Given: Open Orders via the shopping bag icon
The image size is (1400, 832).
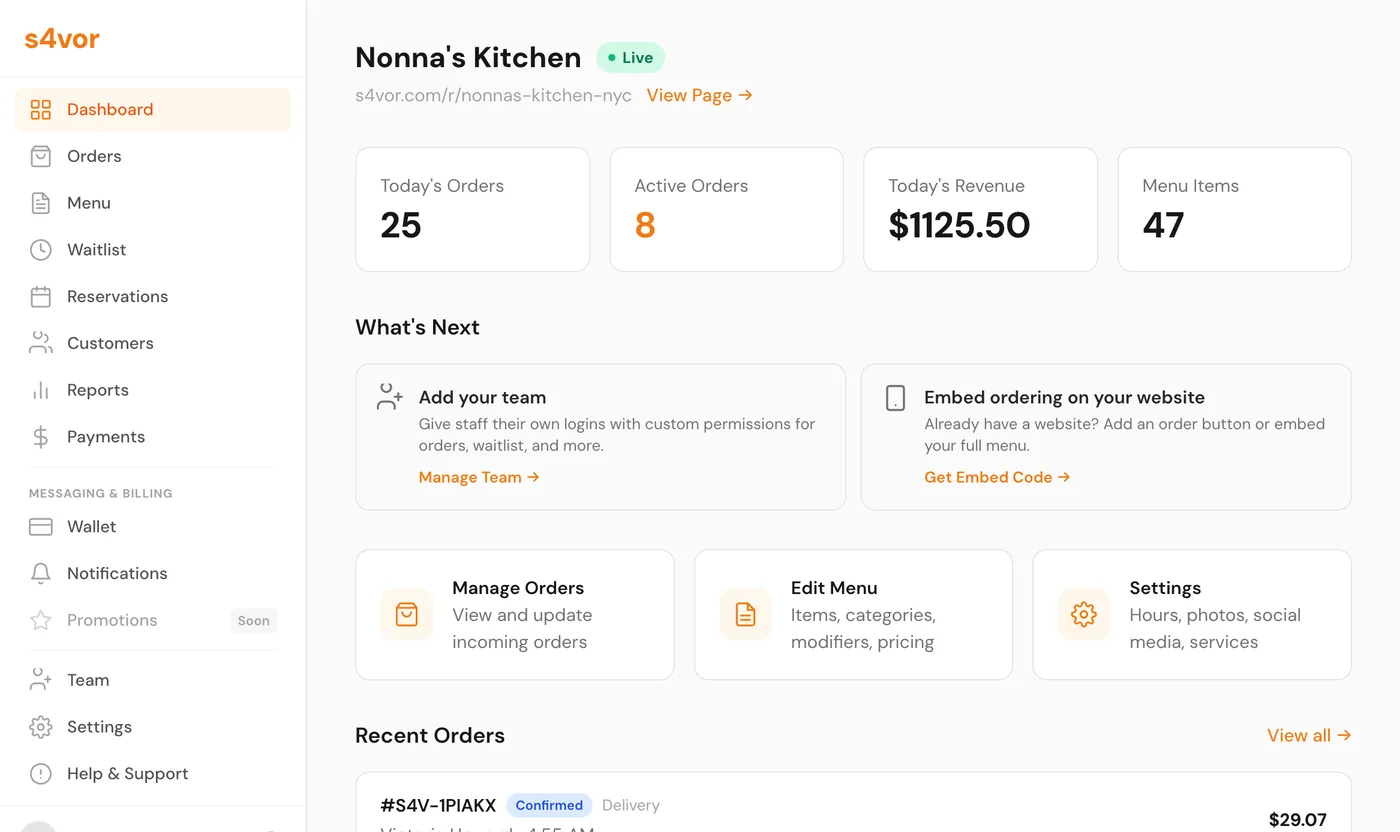Looking at the screenshot, I should click(41, 156).
